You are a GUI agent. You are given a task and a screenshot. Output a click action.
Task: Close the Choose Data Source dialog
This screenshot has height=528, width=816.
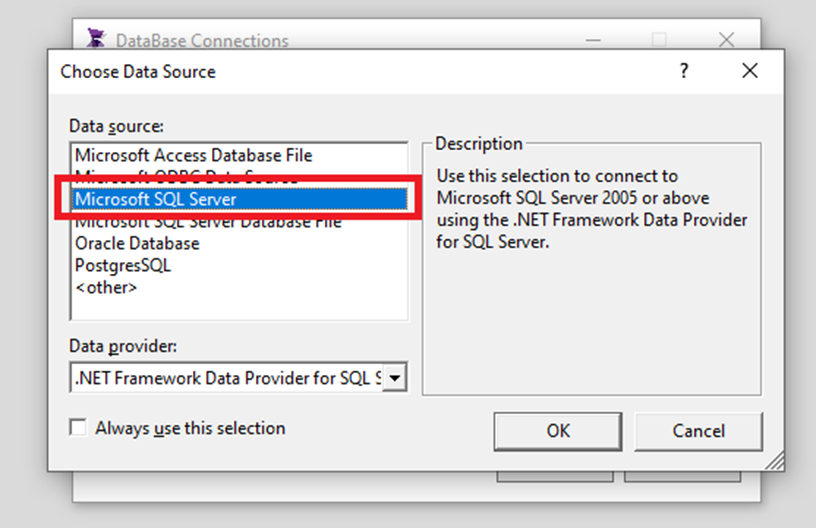click(750, 71)
